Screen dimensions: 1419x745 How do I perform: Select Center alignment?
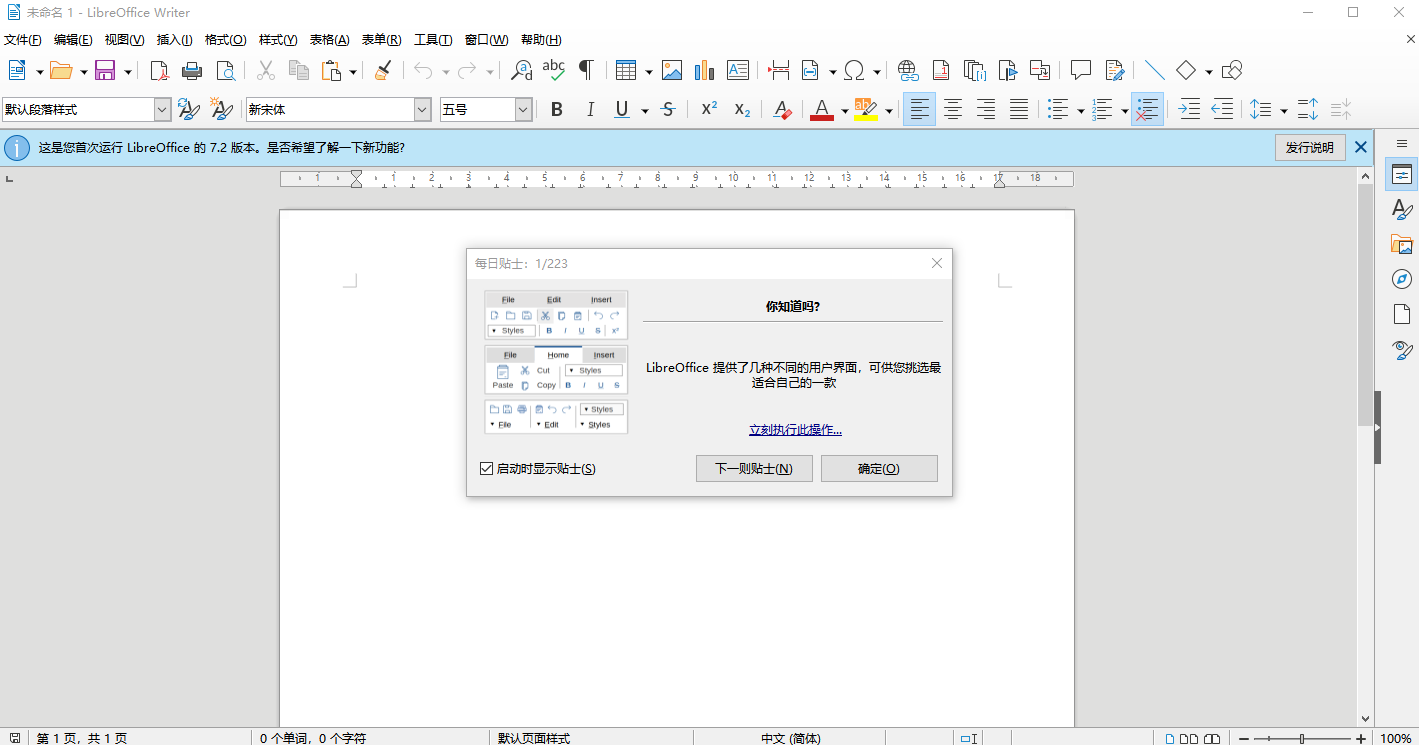pos(953,110)
